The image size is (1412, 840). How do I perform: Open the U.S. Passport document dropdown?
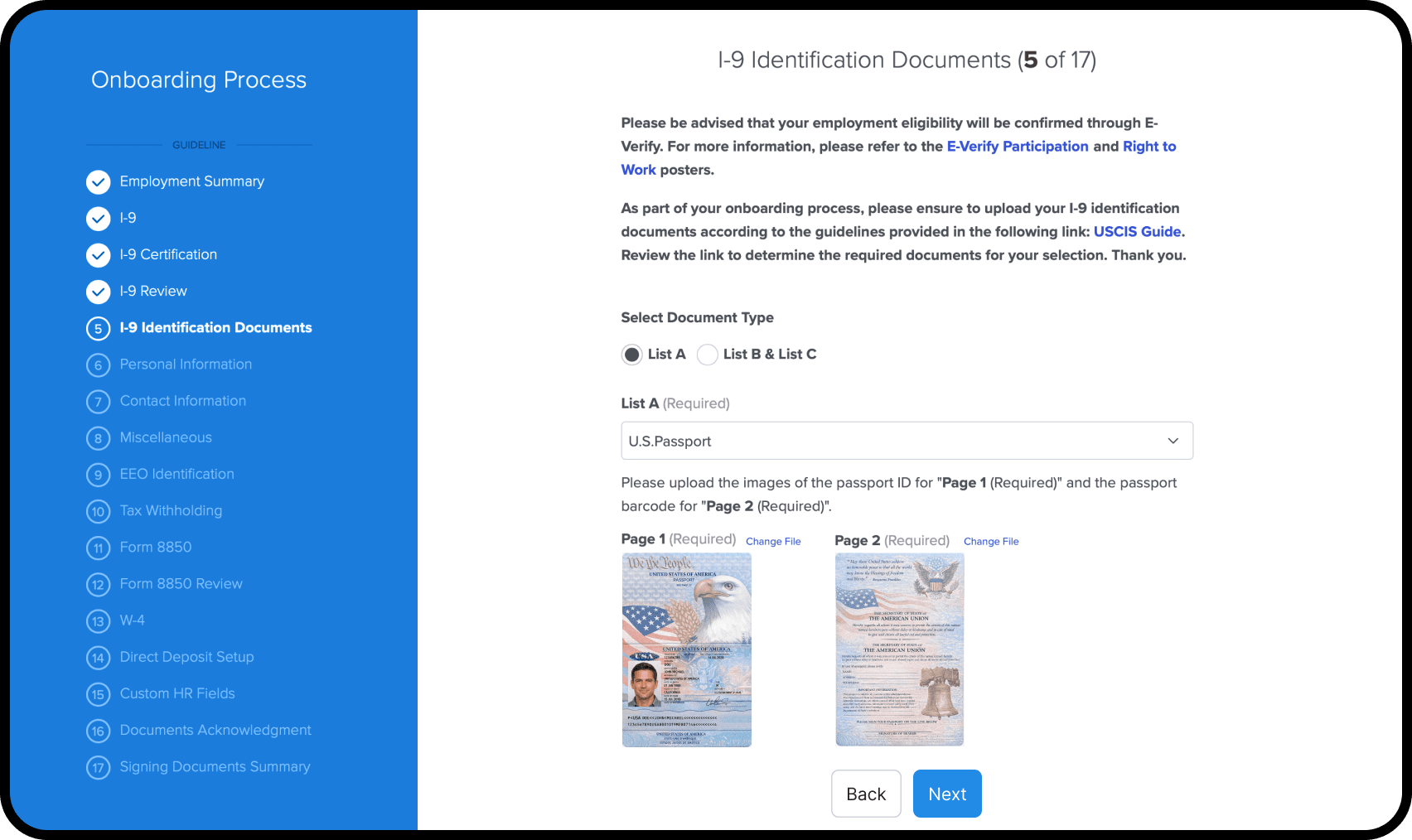coord(907,441)
